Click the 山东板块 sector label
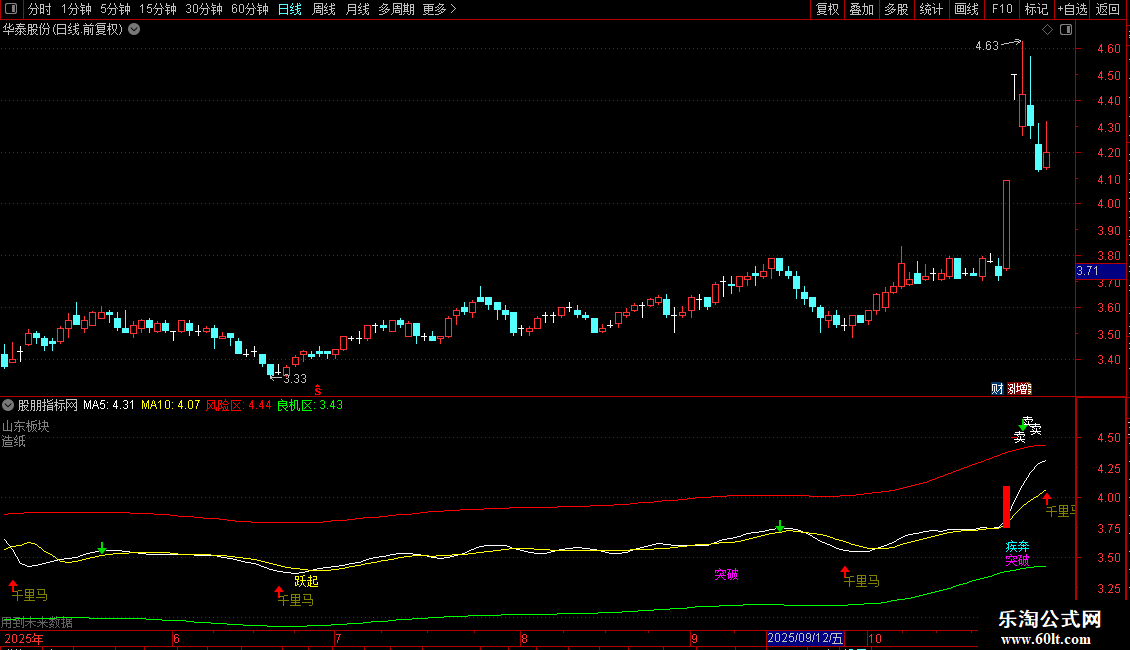Image resolution: width=1130 pixels, height=650 pixels. pyautogui.click(x=25, y=427)
